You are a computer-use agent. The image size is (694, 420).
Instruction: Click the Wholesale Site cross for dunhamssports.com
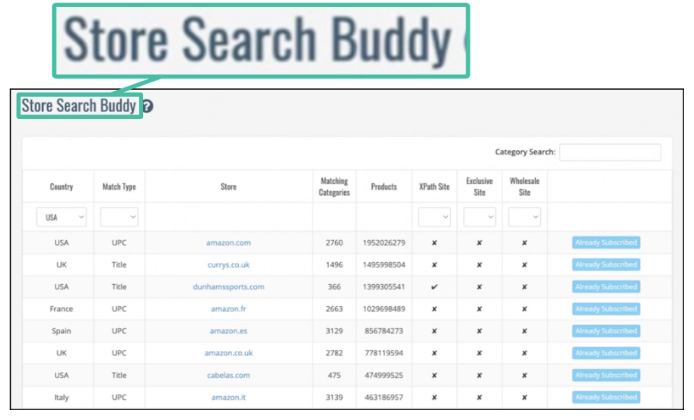(x=524, y=287)
